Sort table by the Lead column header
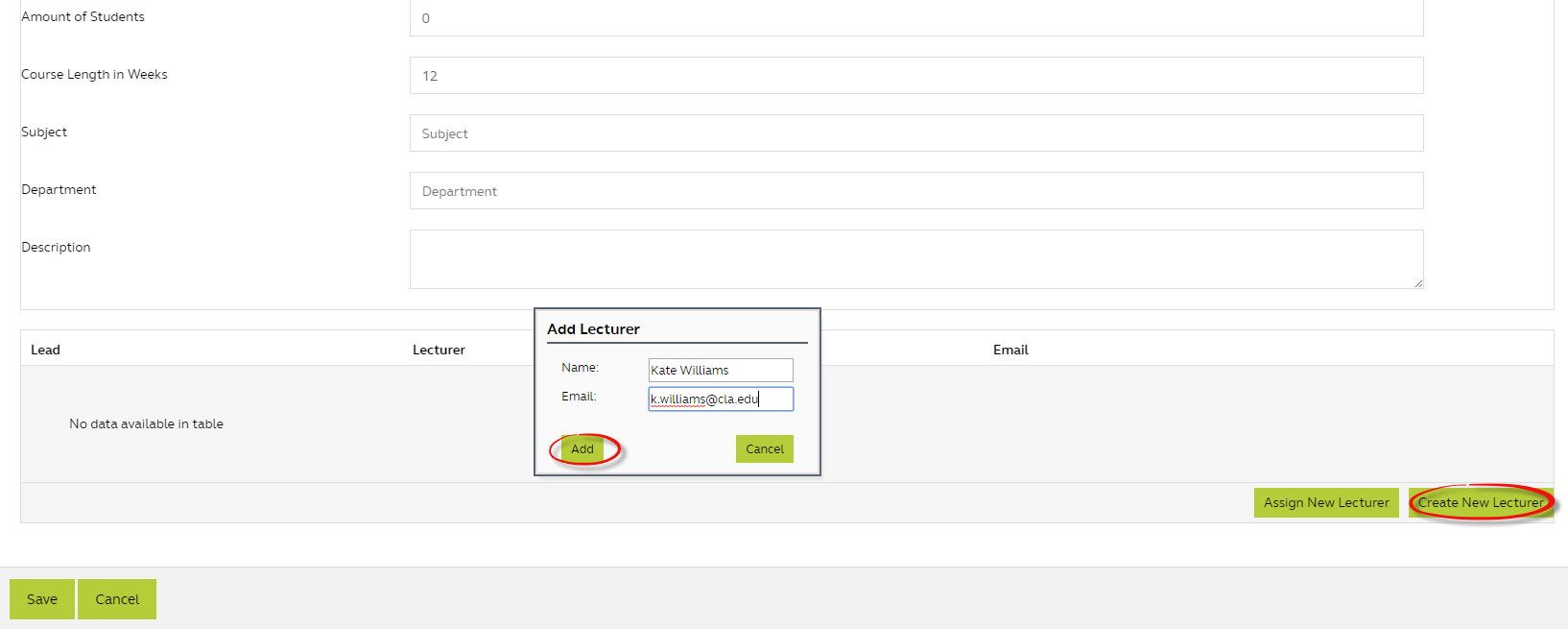1568x629 pixels. 45,350
